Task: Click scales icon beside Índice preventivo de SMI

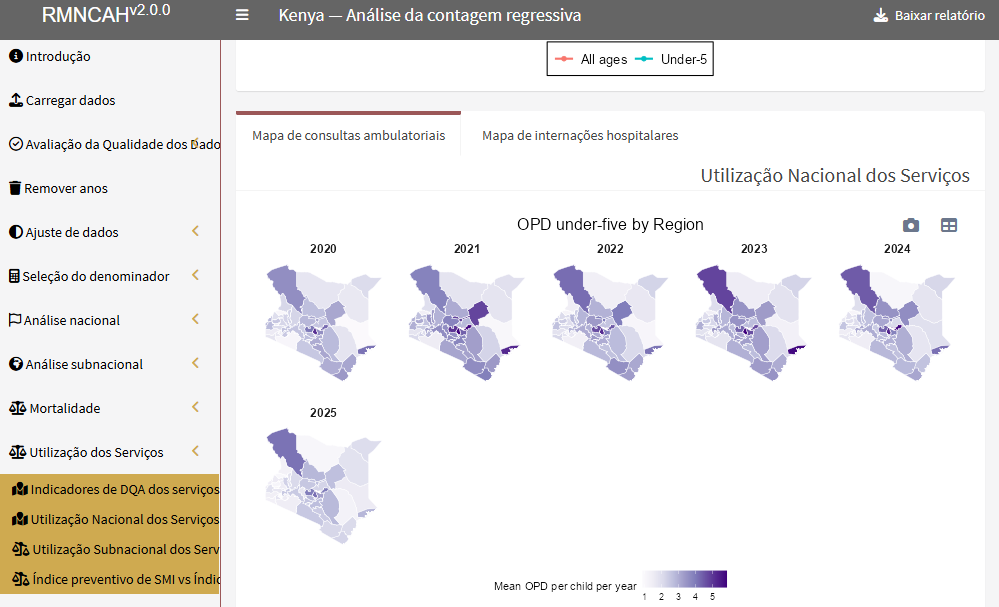Action: pos(20,579)
